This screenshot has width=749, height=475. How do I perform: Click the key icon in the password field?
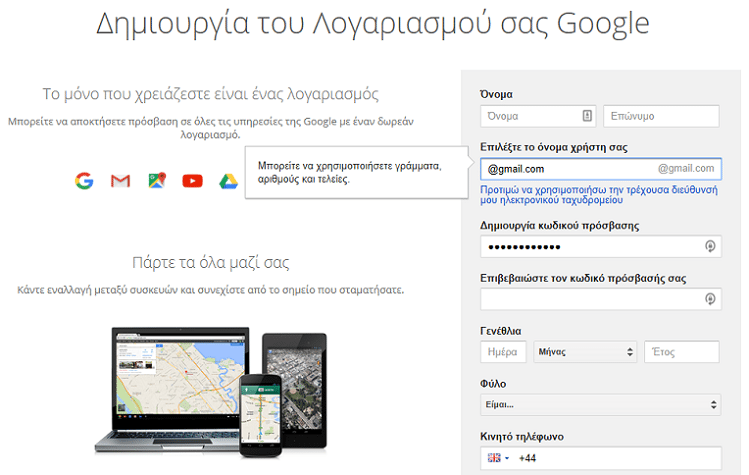[710, 246]
